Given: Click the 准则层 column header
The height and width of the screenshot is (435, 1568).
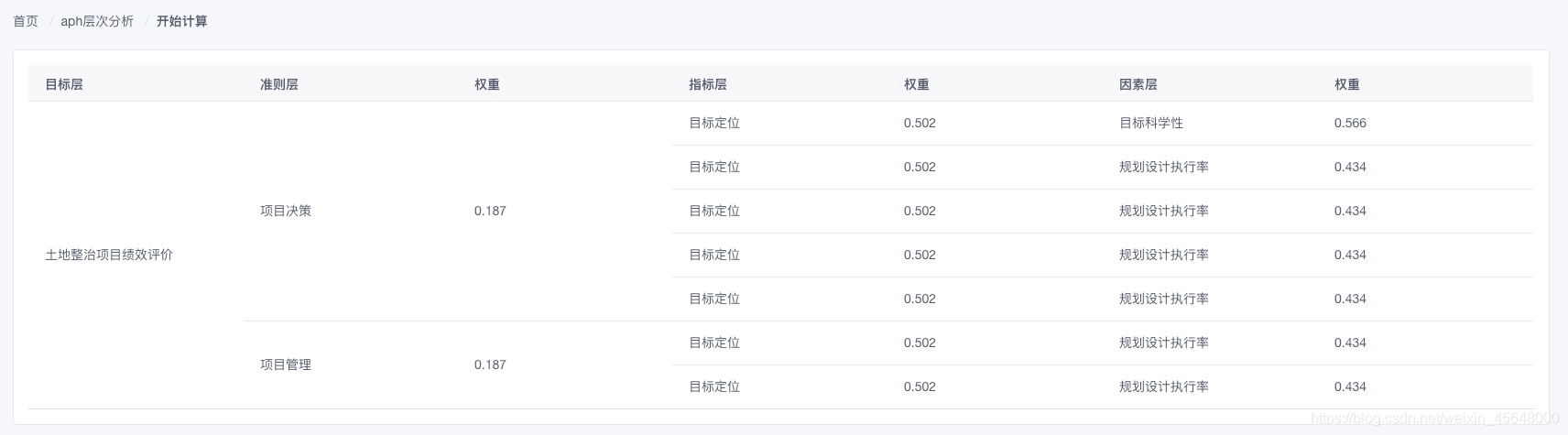Looking at the screenshot, I should point(279,84).
